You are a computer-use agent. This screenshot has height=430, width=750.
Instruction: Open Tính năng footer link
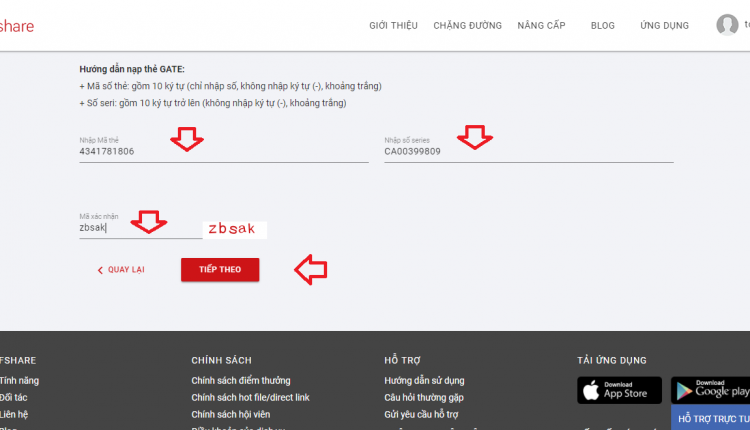[x=19, y=381]
